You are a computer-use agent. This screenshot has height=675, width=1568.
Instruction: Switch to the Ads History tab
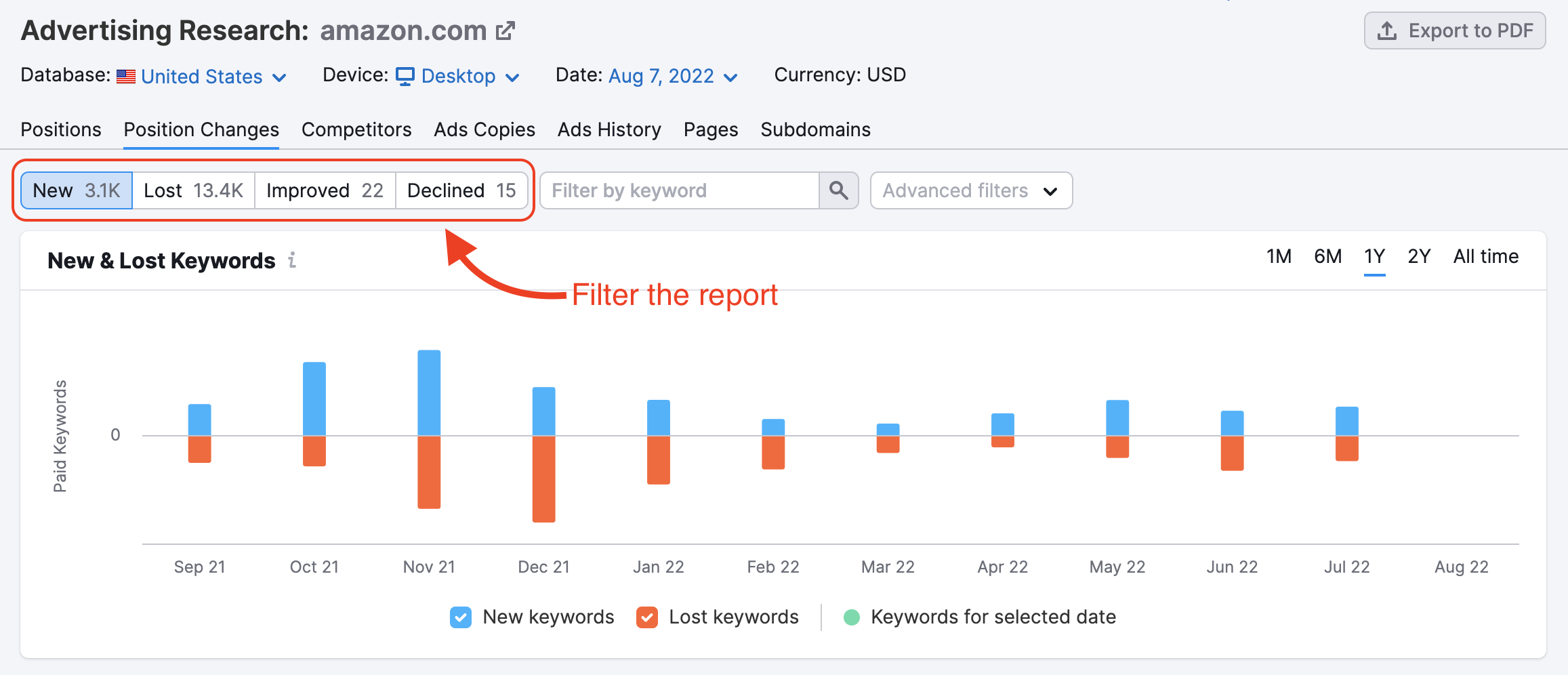click(x=609, y=129)
